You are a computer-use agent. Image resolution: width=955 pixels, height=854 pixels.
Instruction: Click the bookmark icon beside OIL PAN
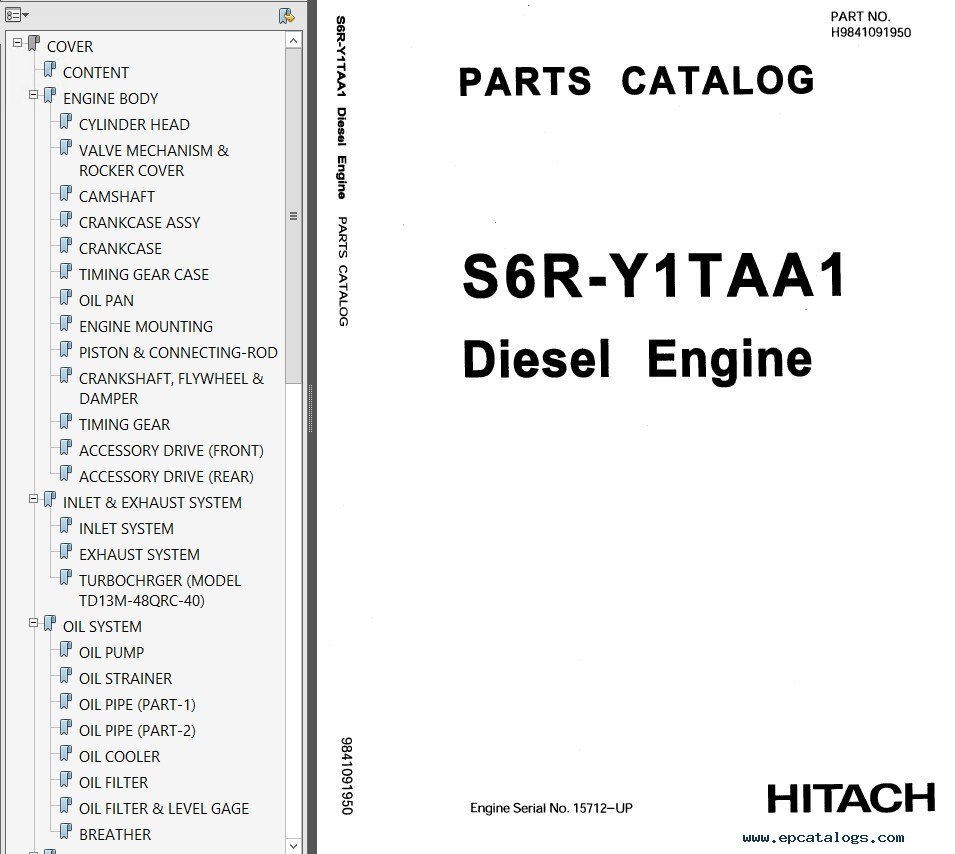click(66, 298)
